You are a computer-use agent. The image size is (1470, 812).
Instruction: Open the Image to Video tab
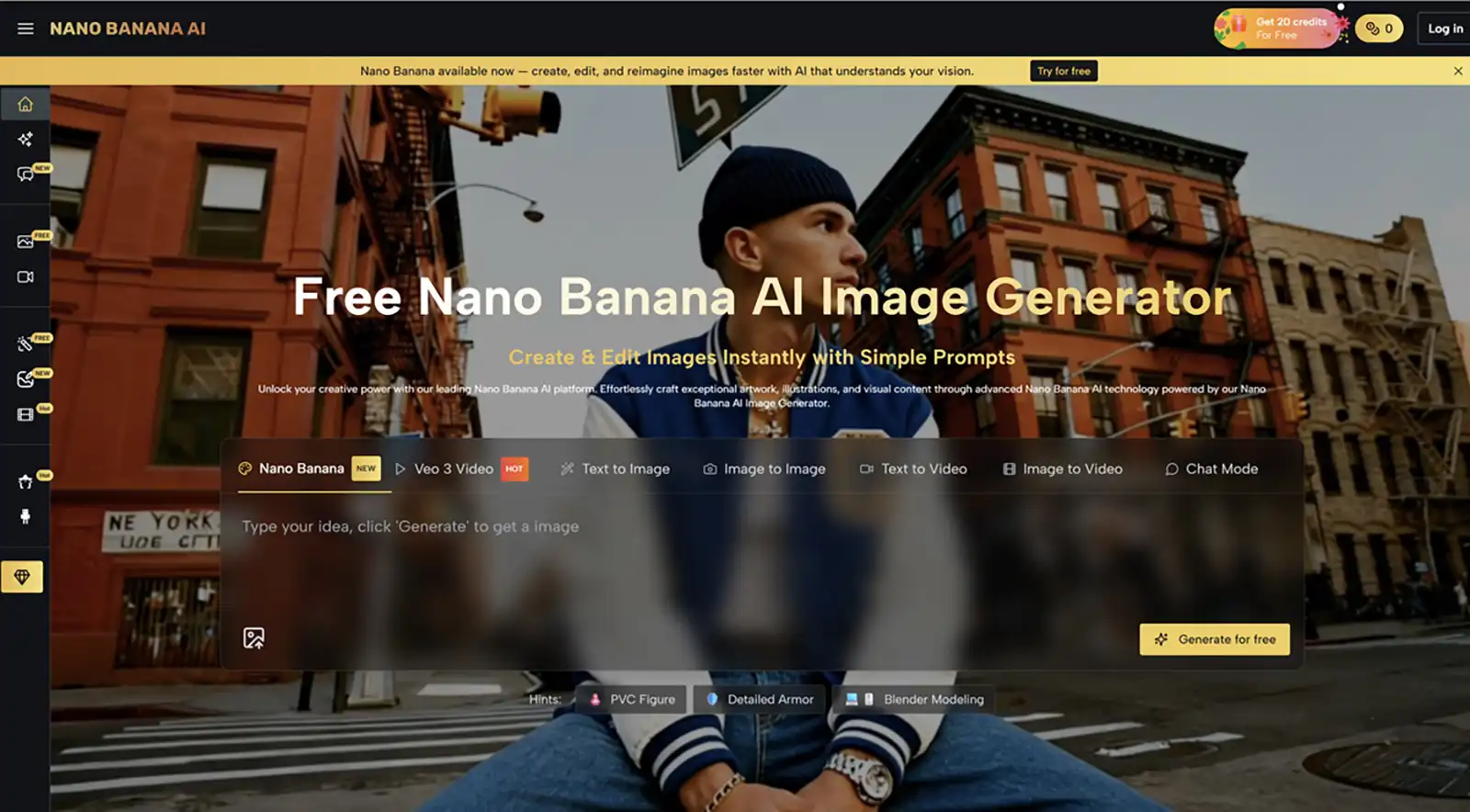pyautogui.click(x=1062, y=468)
